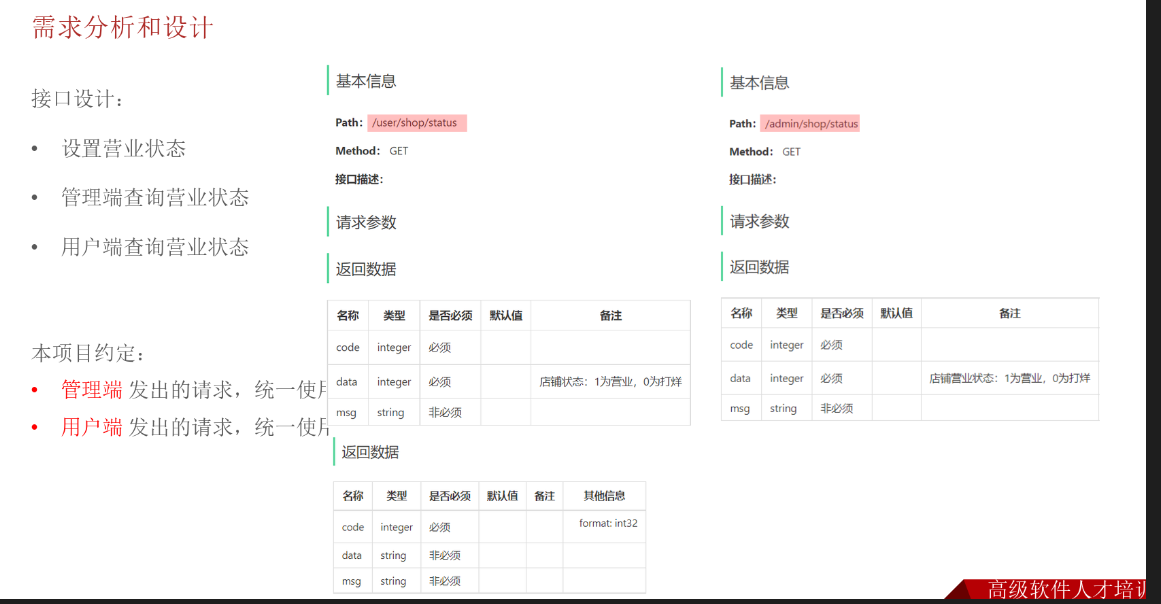Click the bullet 用户端查询营业状态
This screenshot has height=604, width=1161.
155,246
